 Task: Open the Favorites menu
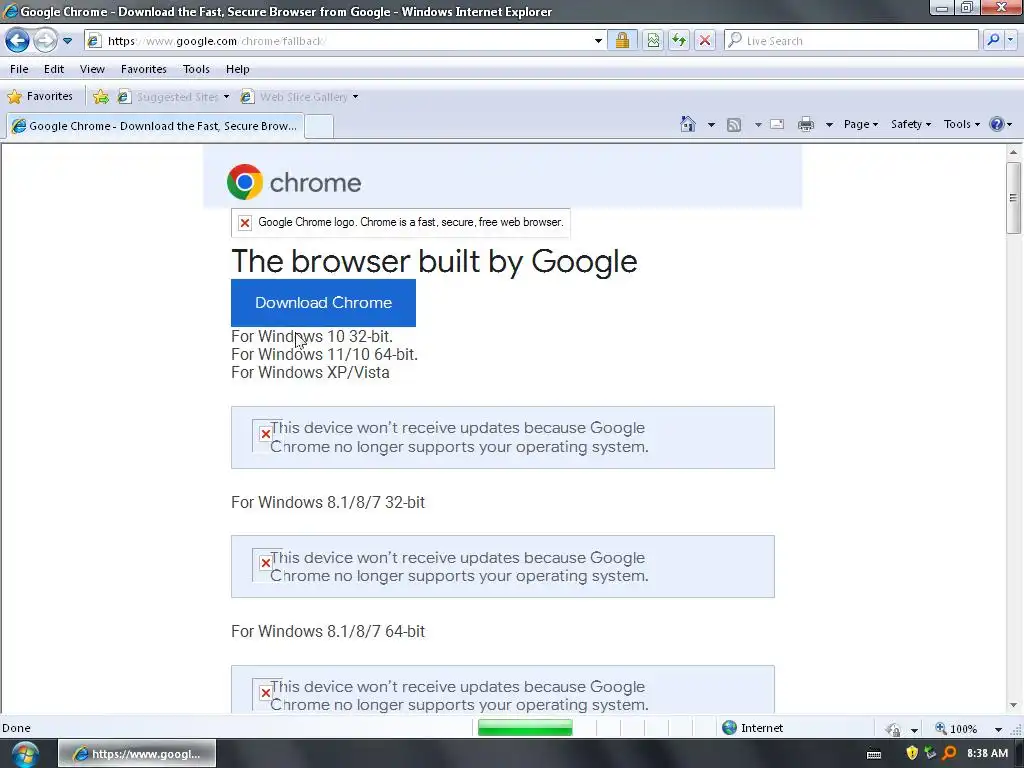[144, 69]
